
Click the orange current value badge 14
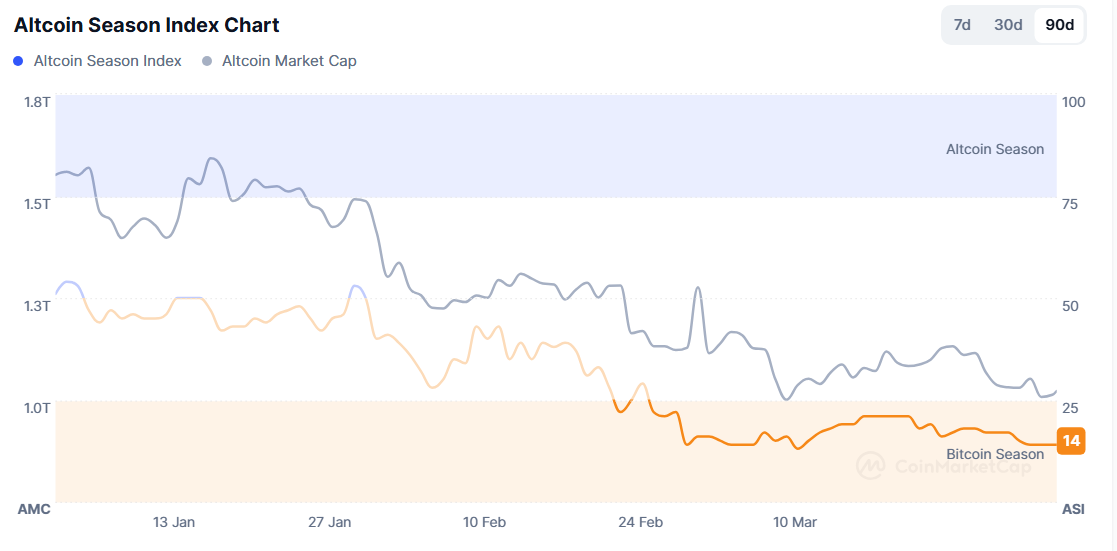[1071, 441]
